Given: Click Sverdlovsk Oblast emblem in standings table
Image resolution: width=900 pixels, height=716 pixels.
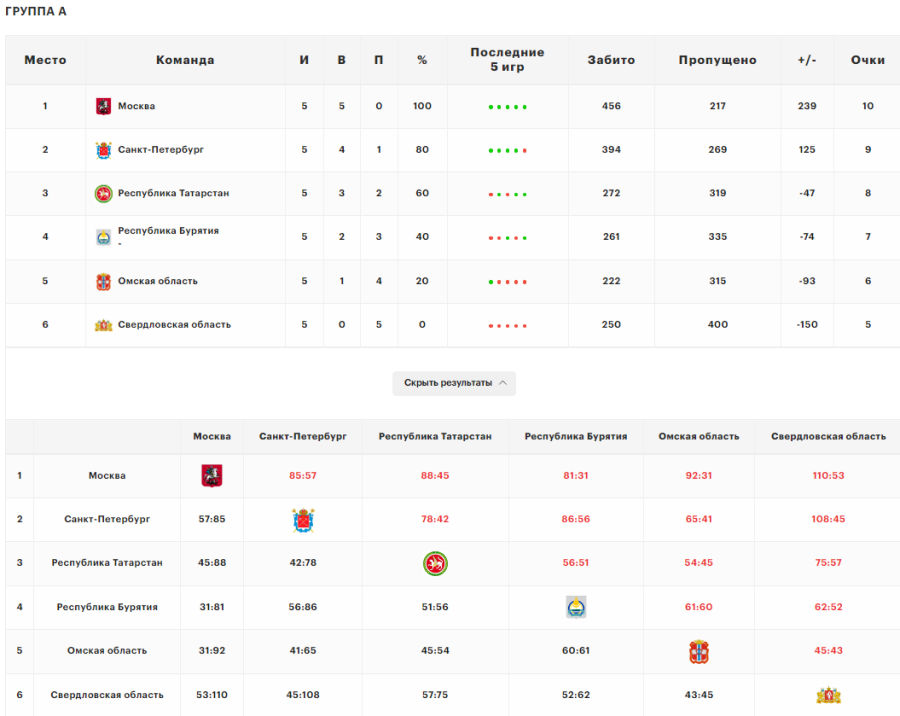Looking at the screenshot, I should [x=103, y=325].
